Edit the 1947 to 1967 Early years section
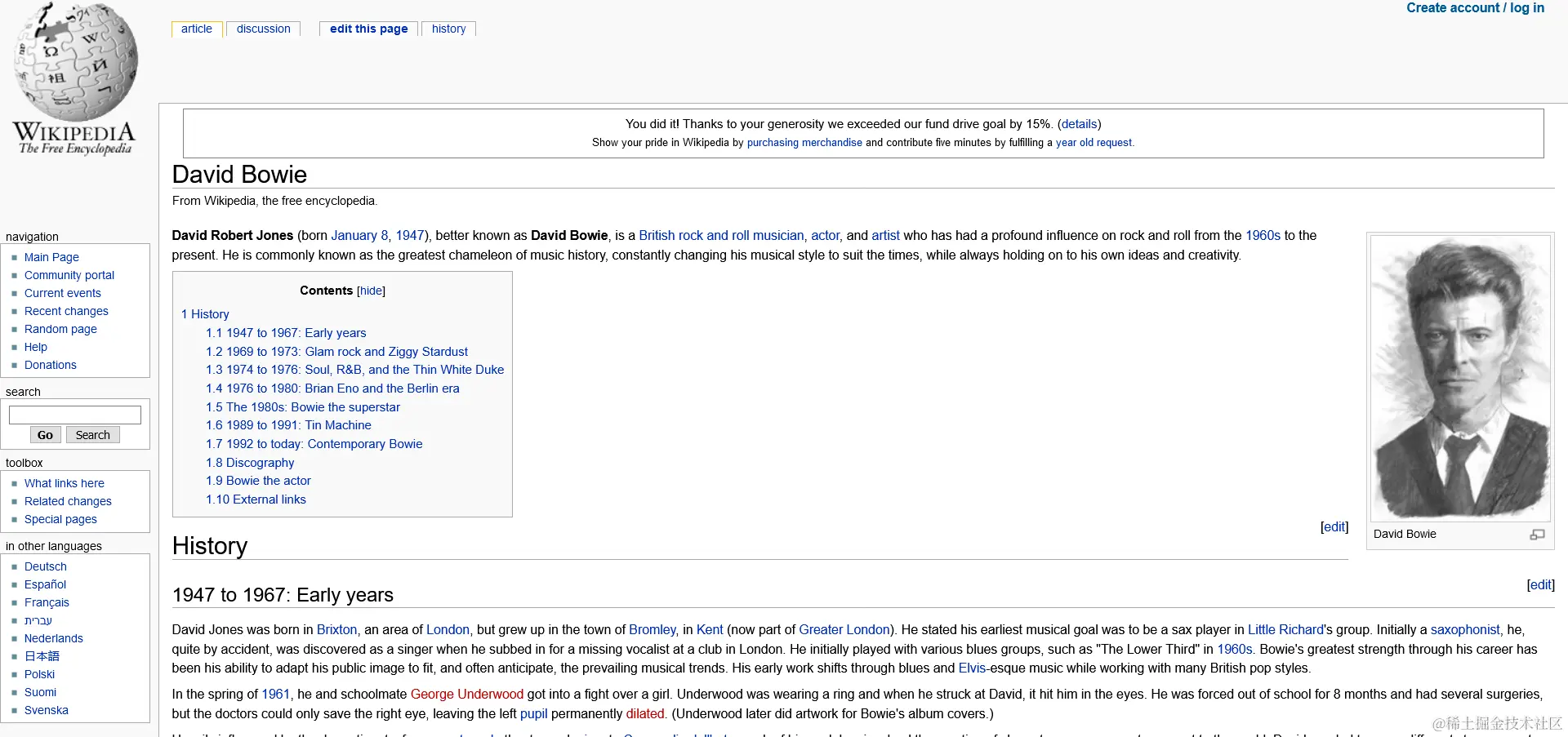The image size is (1568, 737). pyautogui.click(x=1541, y=585)
